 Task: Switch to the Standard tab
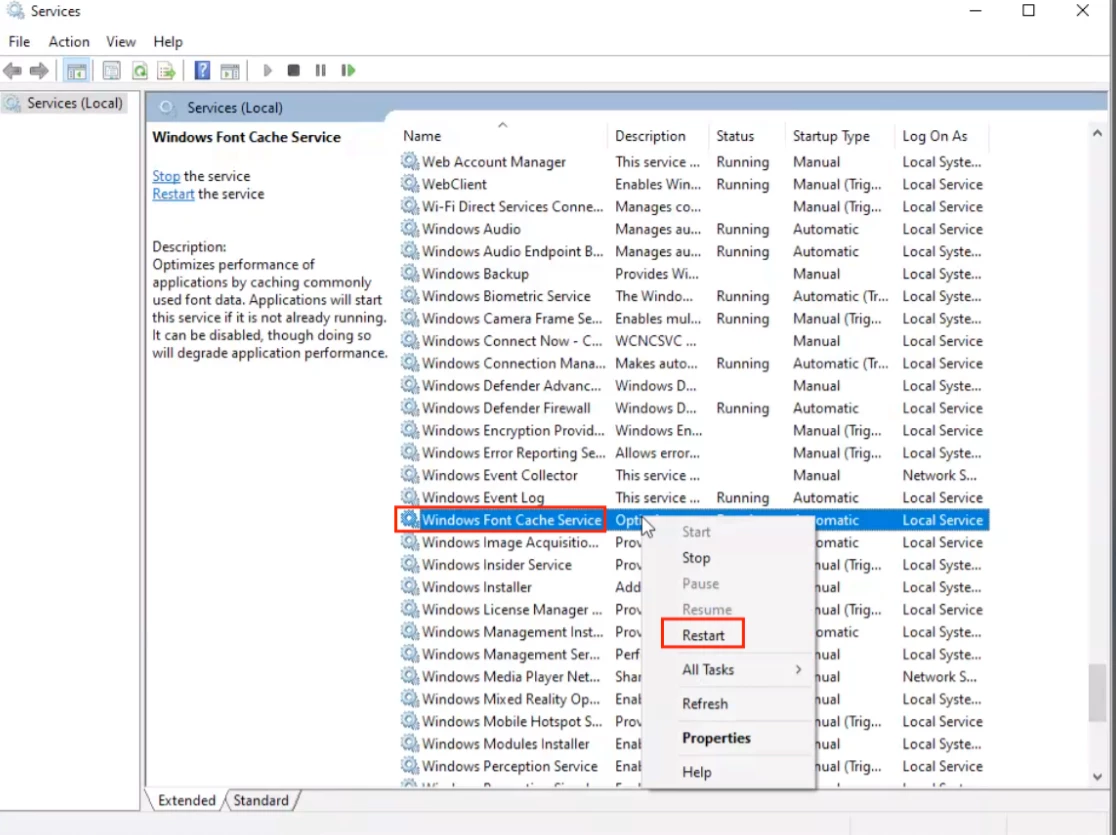(261, 800)
